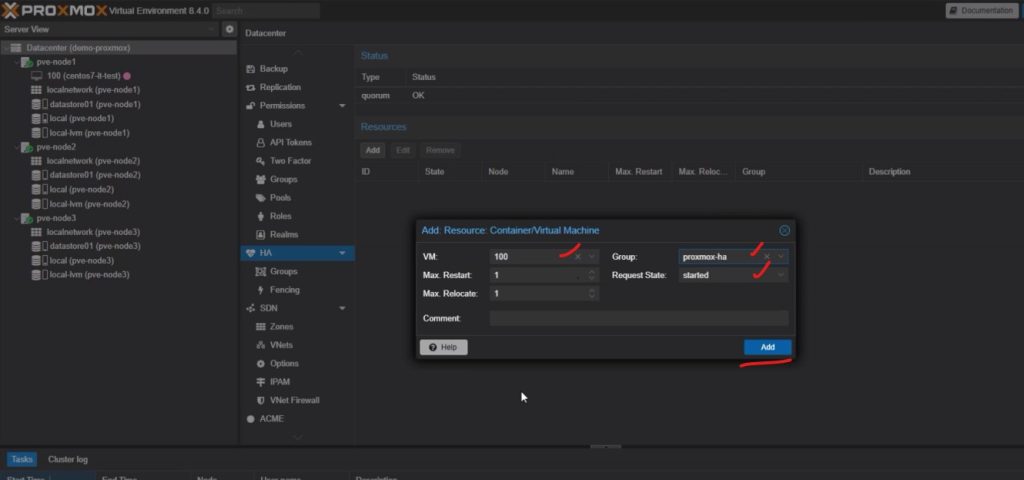The width and height of the screenshot is (1024, 480).
Task: Open the Group dropdown arrow
Action: point(781,257)
